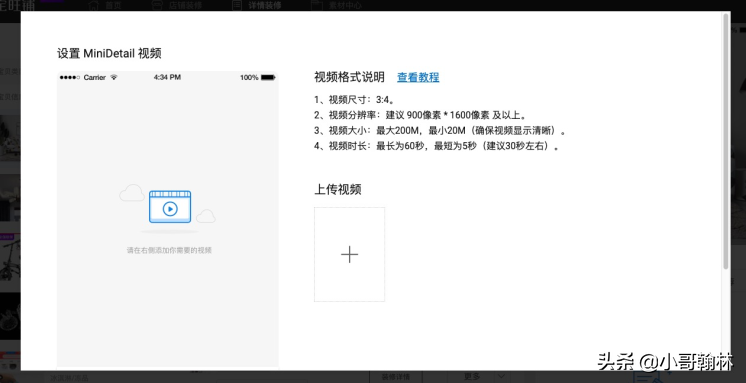Open the 店铺装修 tab in background window
Screen dimensions: 746x383
[x=186, y=6]
